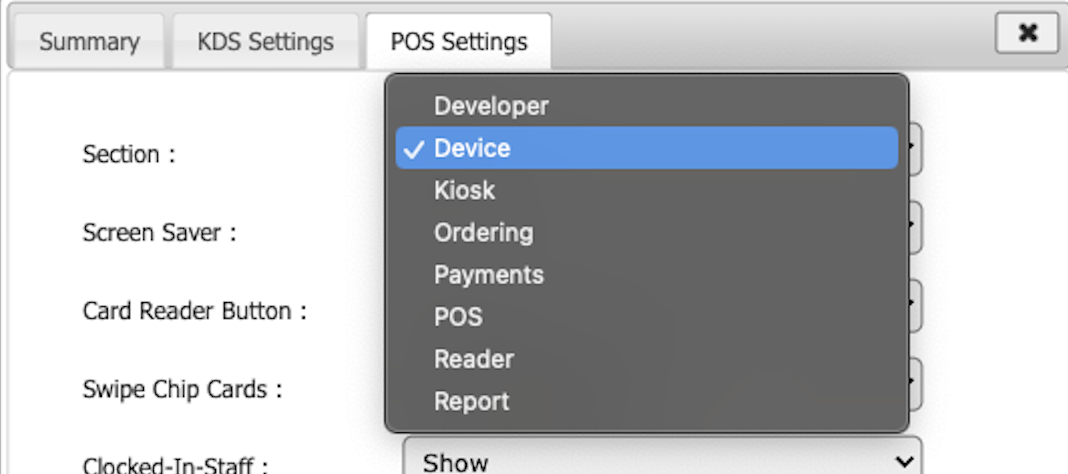Image resolution: width=1068 pixels, height=474 pixels.
Task: Choose the Ordering section option
Action: [x=483, y=232]
